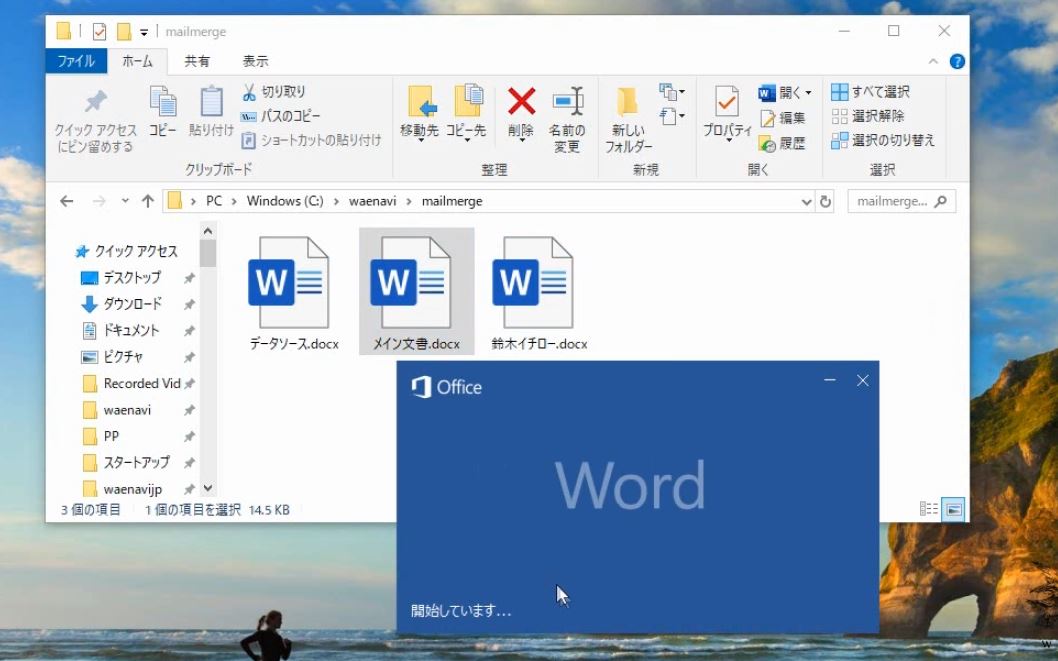Expand breadcrumb chevron after waenavi
The width and height of the screenshot is (1058, 661).
409,201
